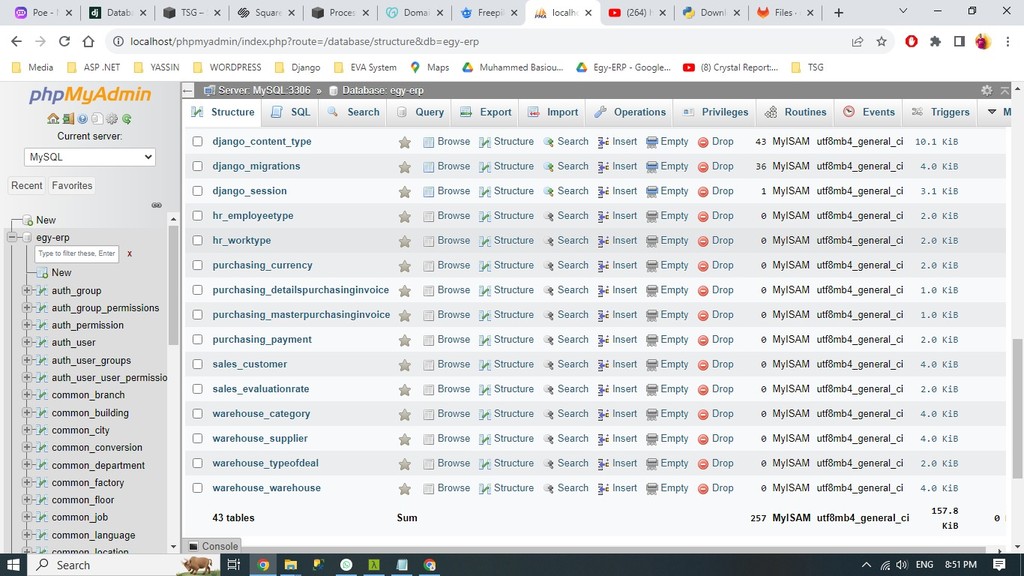The height and width of the screenshot is (576, 1024).
Task: Expand auth_group in the navigation tree
Action: click(27, 290)
